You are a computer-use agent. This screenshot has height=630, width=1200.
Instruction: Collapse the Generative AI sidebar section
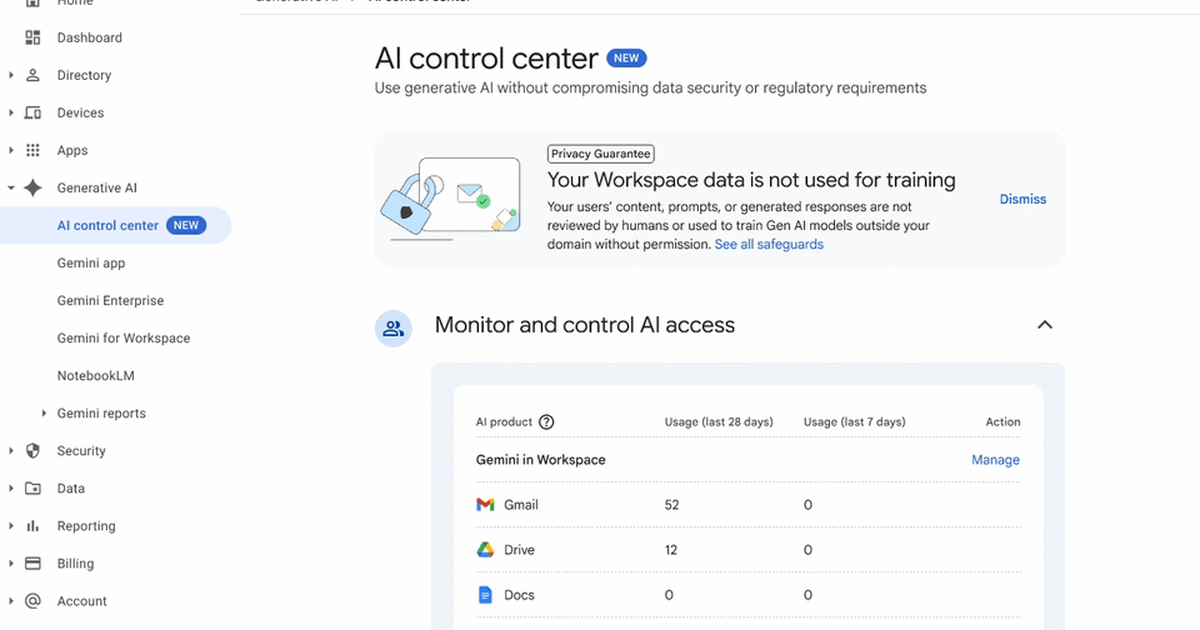click(11, 188)
